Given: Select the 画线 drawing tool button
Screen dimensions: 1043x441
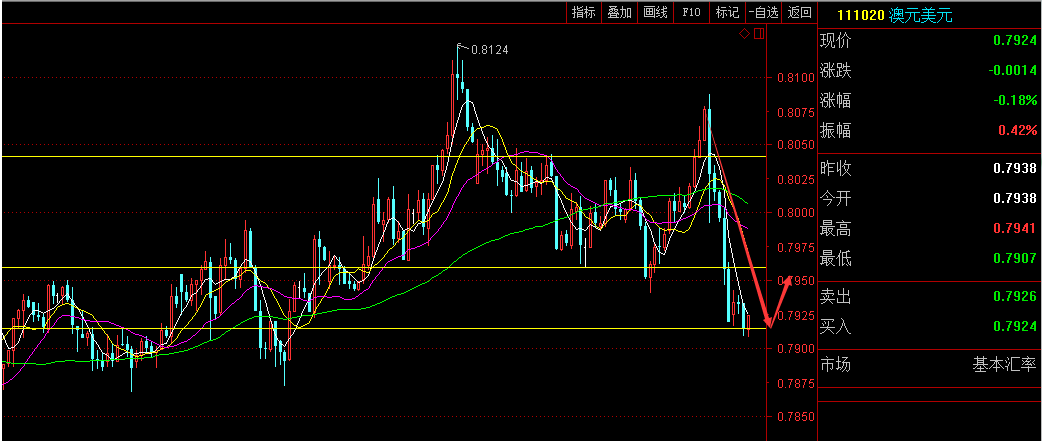Looking at the screenshot, I should [x=655, y=12].
